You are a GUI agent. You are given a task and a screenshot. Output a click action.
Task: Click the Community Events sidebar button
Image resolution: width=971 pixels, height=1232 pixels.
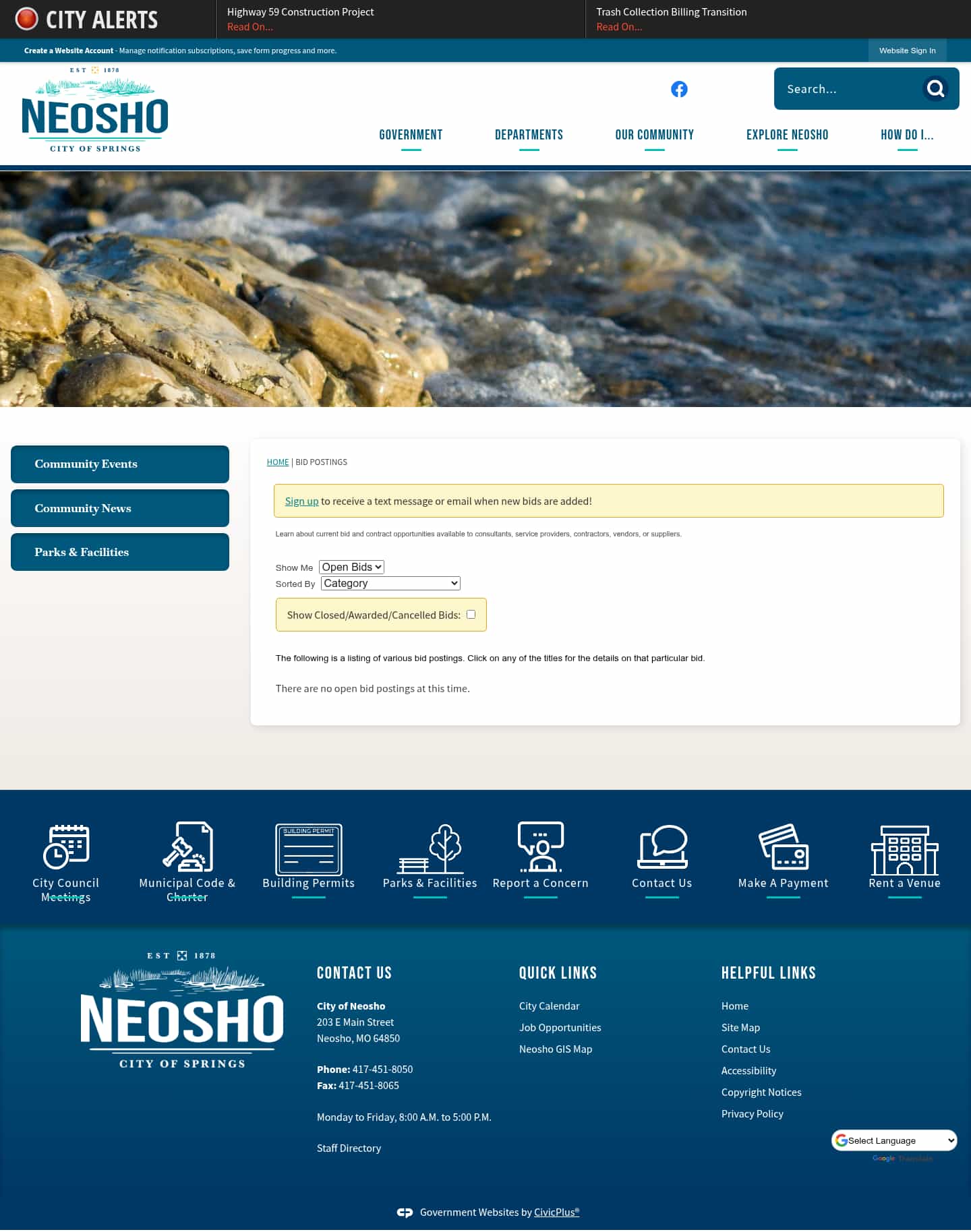click(x=120, y=464)
